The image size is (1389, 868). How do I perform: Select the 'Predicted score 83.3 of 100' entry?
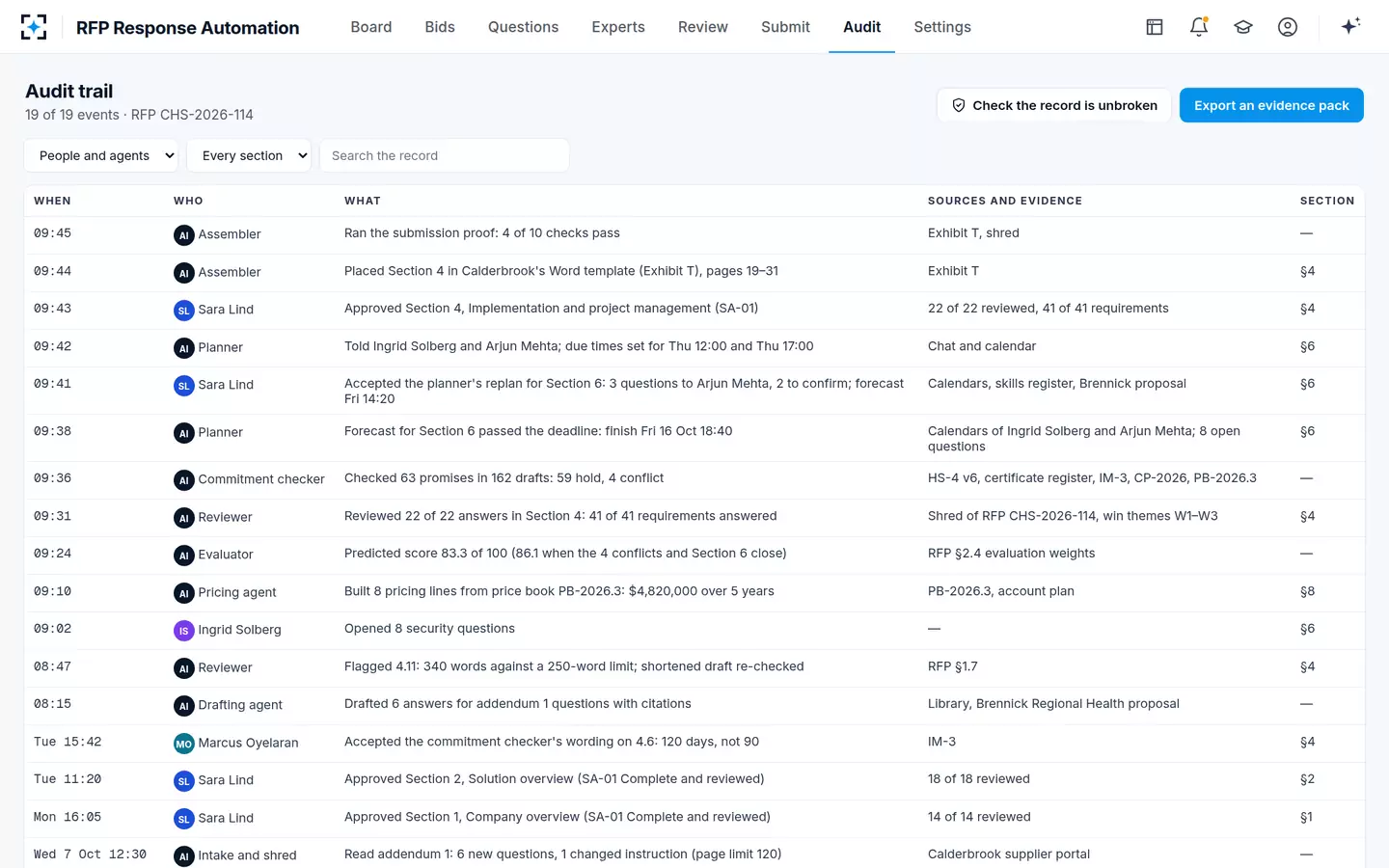[x=565, y=554]
